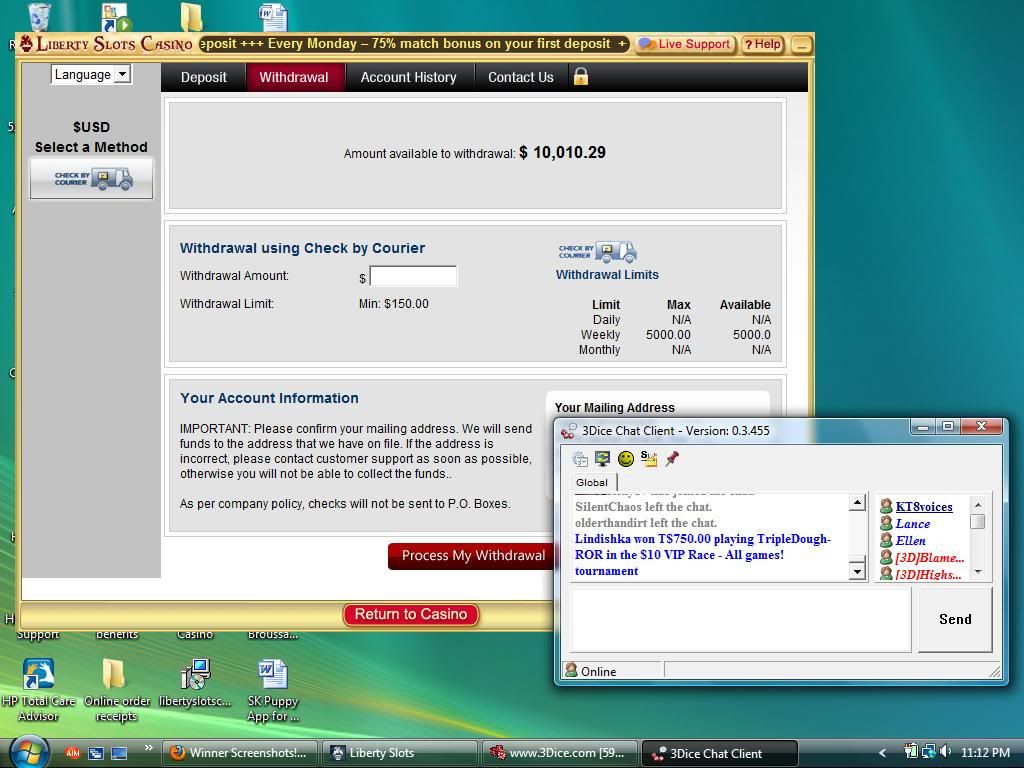Screen dimensions: 1024x768
Task: Show hidden system tray icons arrow
Action: point(882,753)
